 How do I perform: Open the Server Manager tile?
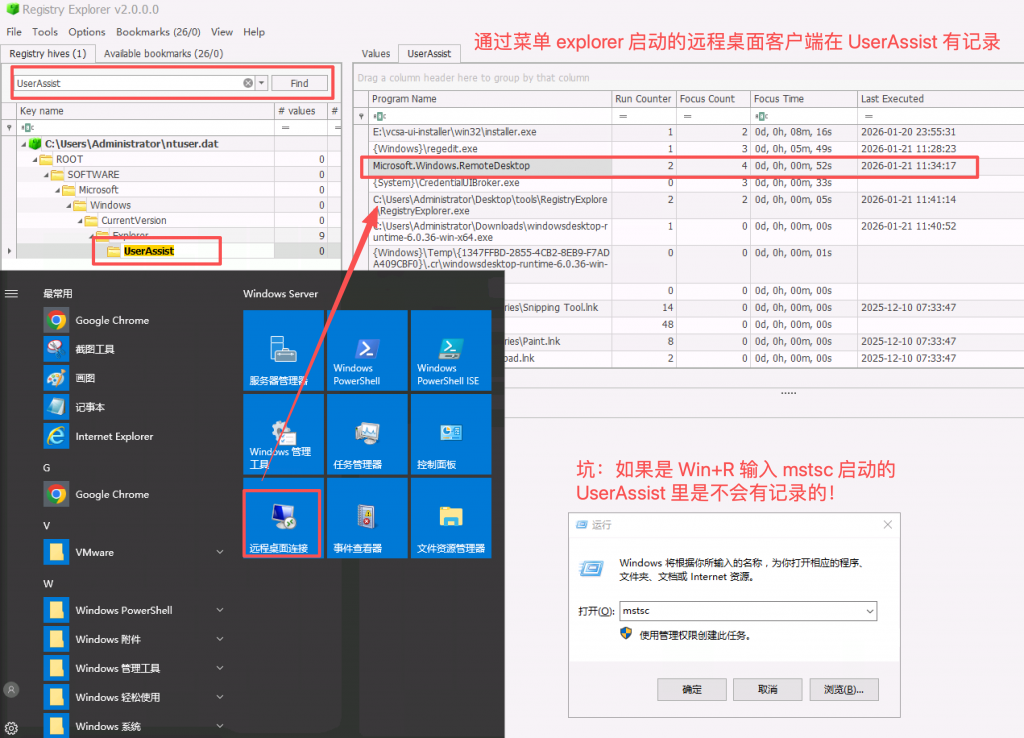click(x=283, y=350)
